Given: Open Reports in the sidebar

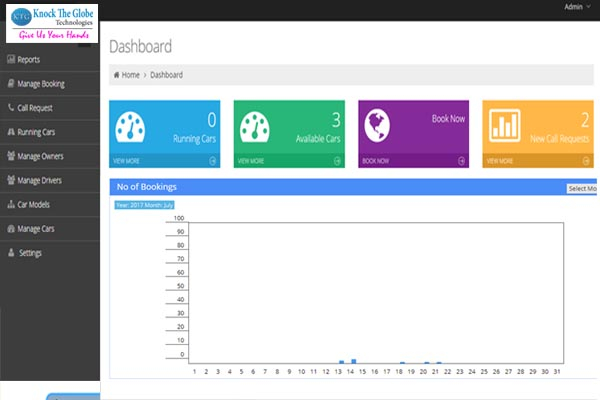Looking at the screenshot, I should tap(50, 59).
